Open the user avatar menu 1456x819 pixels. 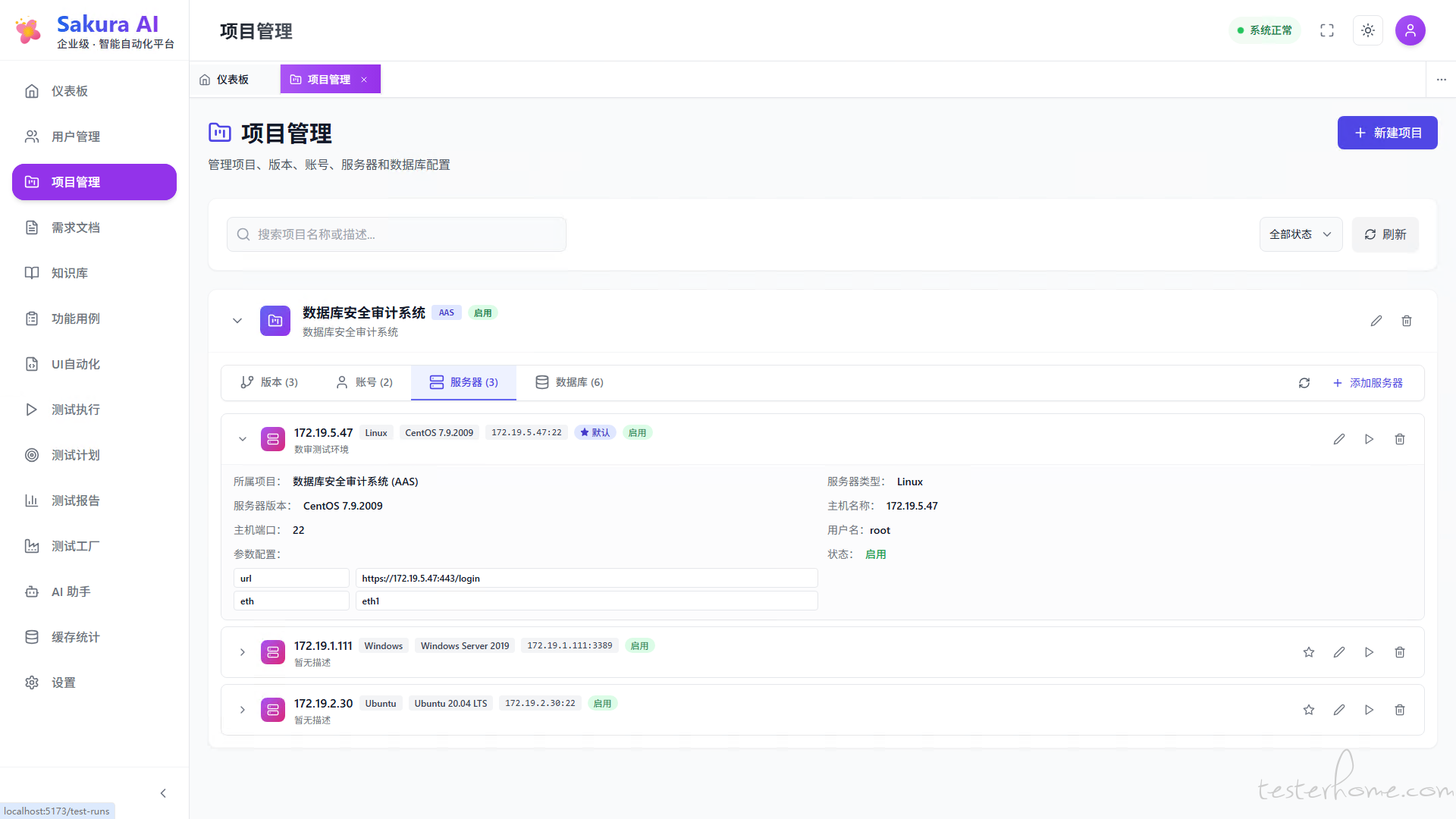pos(1410,30)
